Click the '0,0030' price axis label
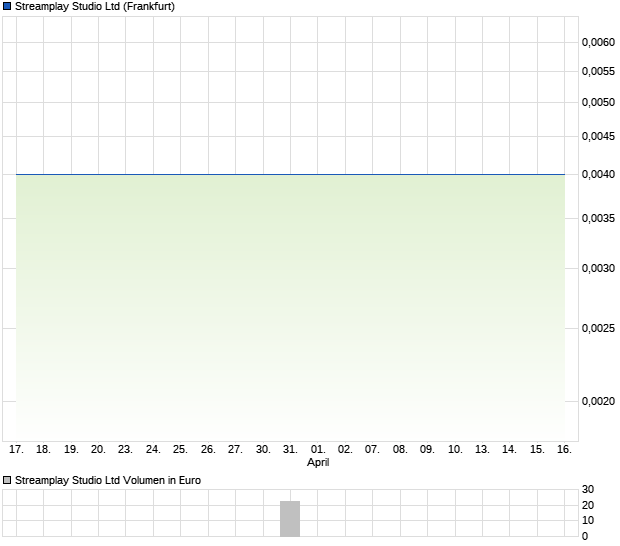Image resolution: width=620 pixels, height=546 pixels. point(598,268)
